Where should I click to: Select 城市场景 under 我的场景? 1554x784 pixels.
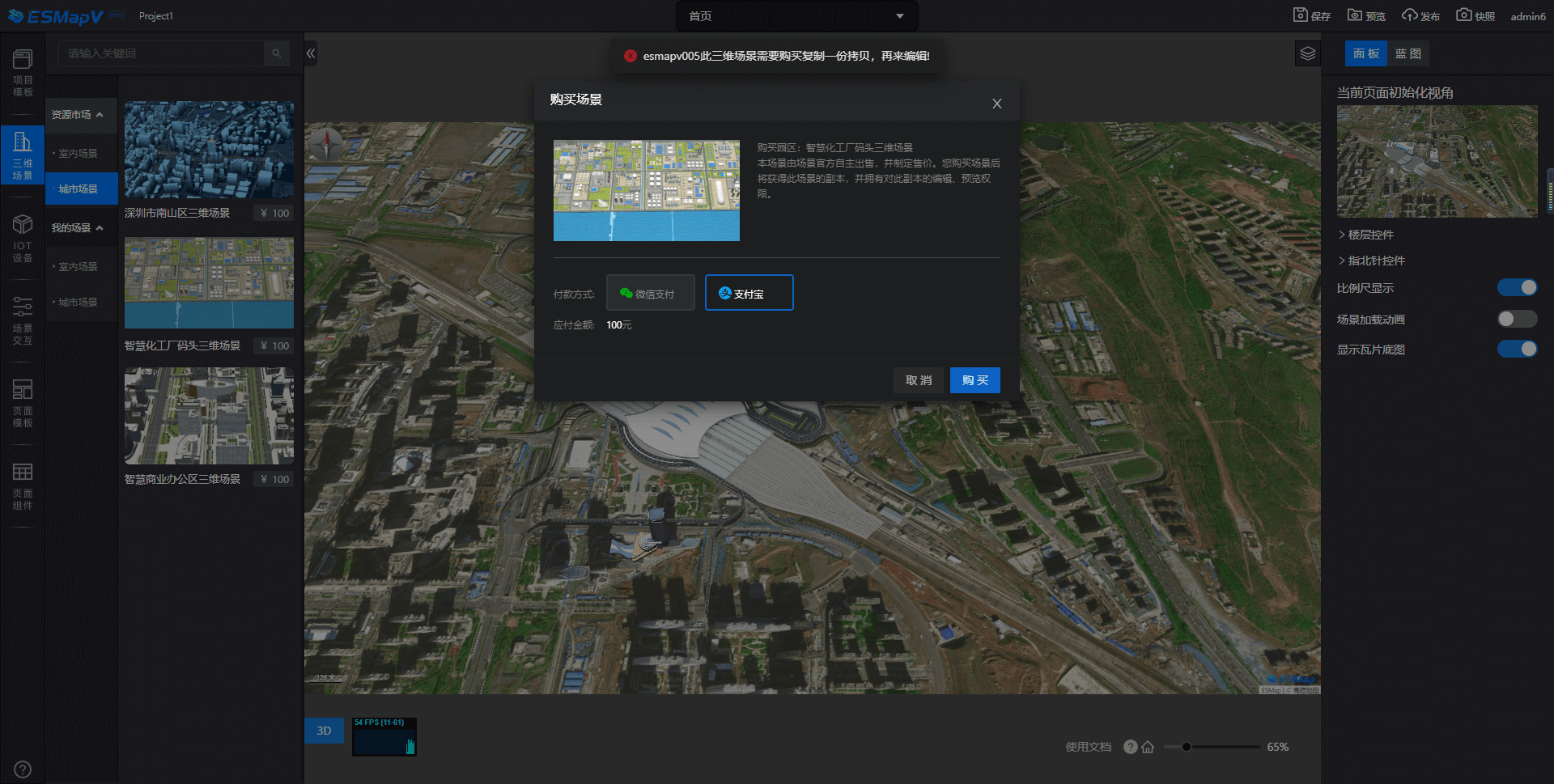[x=78, y=302]
